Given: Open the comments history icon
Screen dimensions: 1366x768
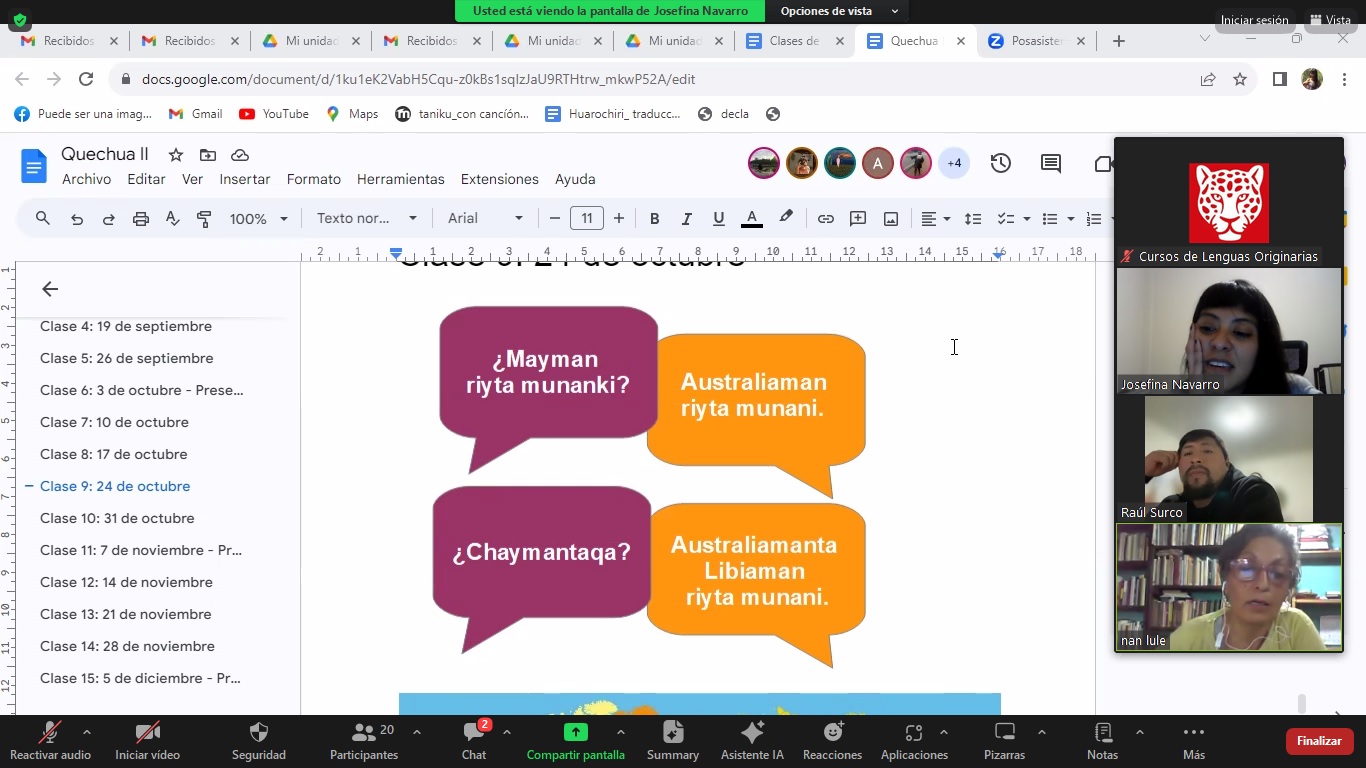Looking at the screenshot, I should (1050, 163).
